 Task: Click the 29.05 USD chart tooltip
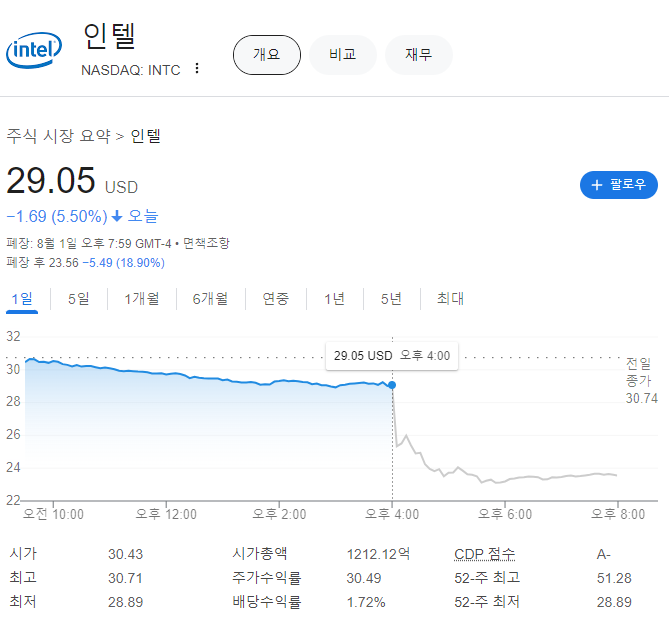pyautogui.click(x=392, y=355)
